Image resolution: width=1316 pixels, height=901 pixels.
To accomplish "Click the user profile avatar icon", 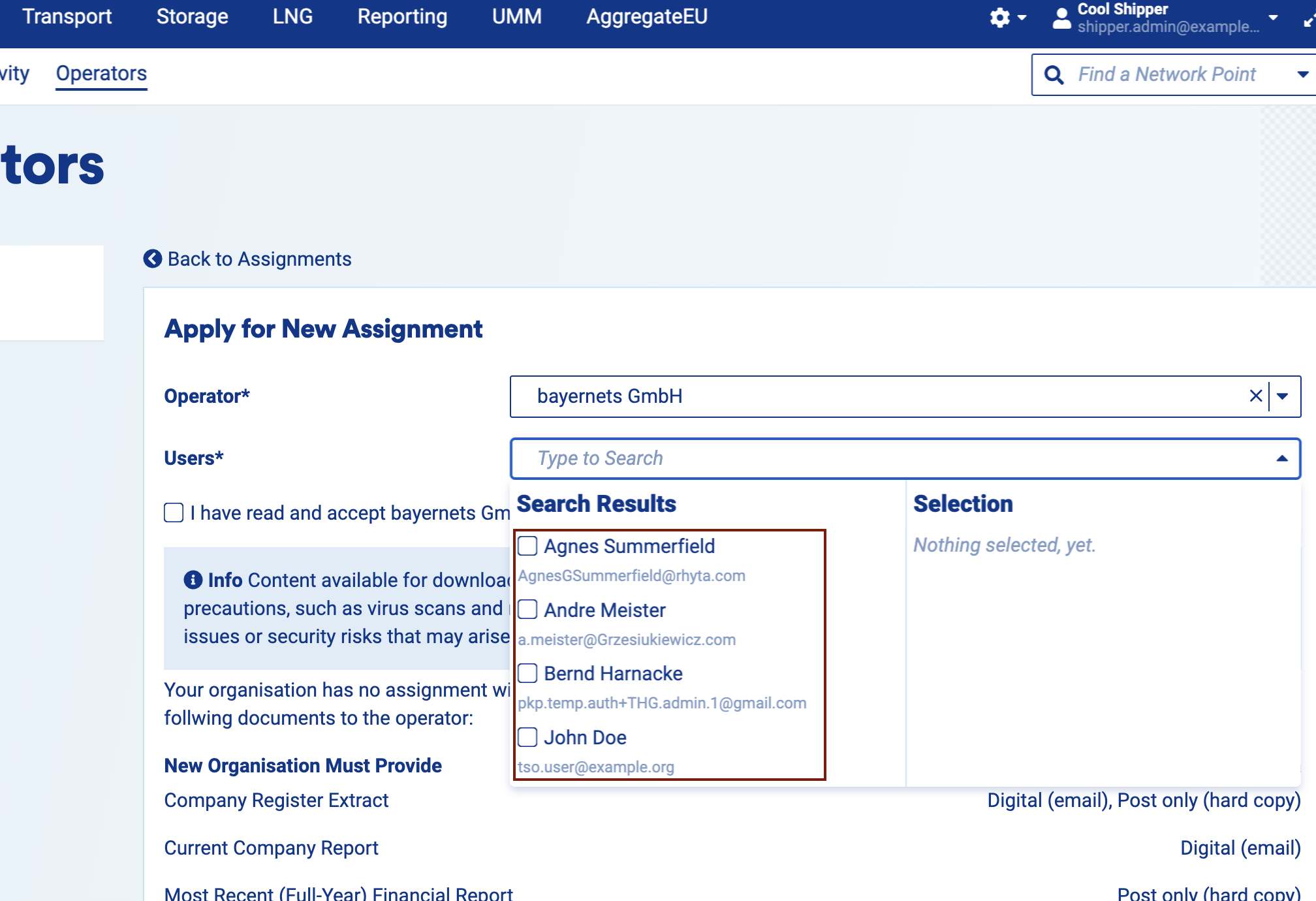I will (1062, 18).
